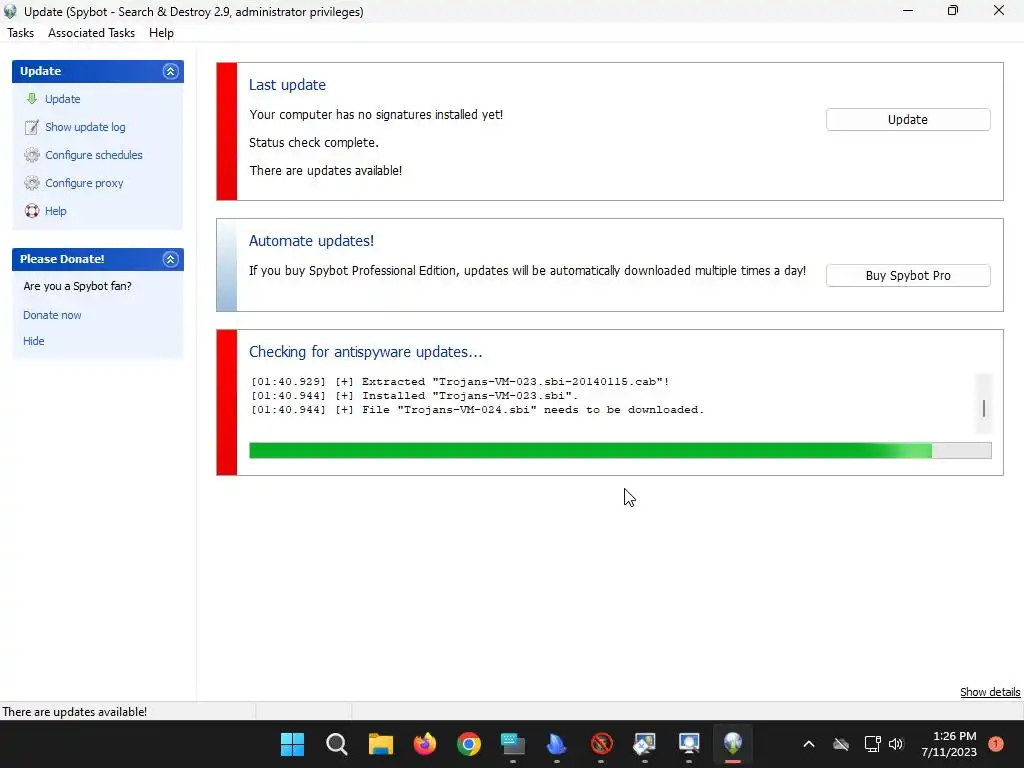Screen dimensions: 1024x768
Task: Click the sidebar Help link
Action: tap(56, 211)
